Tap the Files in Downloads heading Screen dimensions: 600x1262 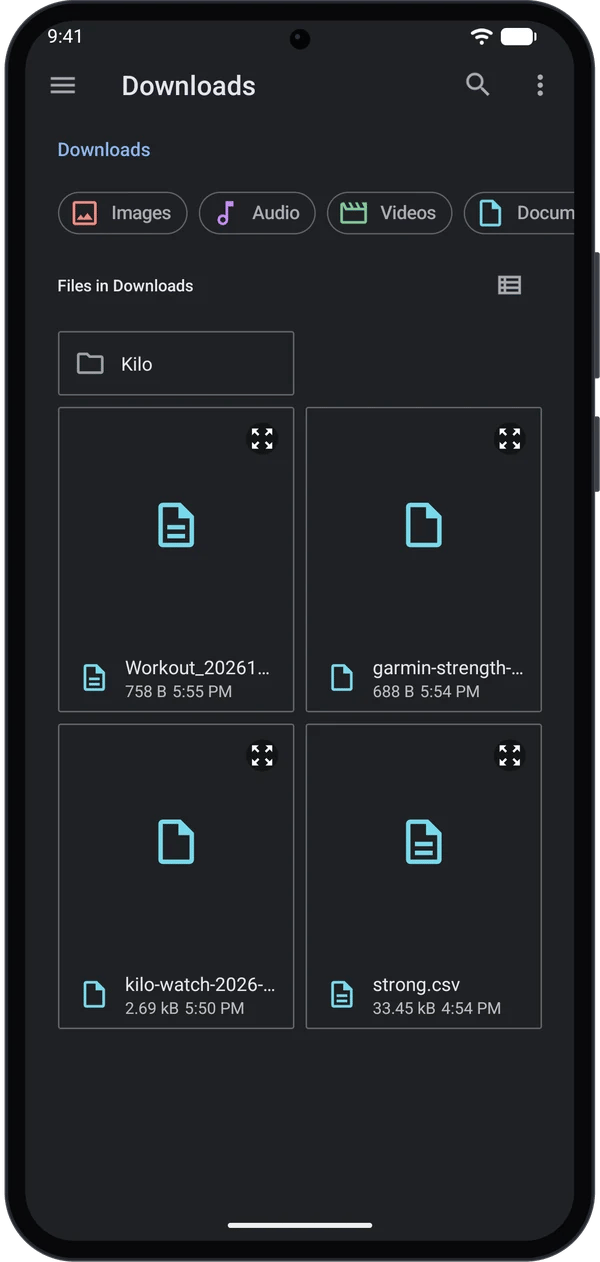(125, 286)
